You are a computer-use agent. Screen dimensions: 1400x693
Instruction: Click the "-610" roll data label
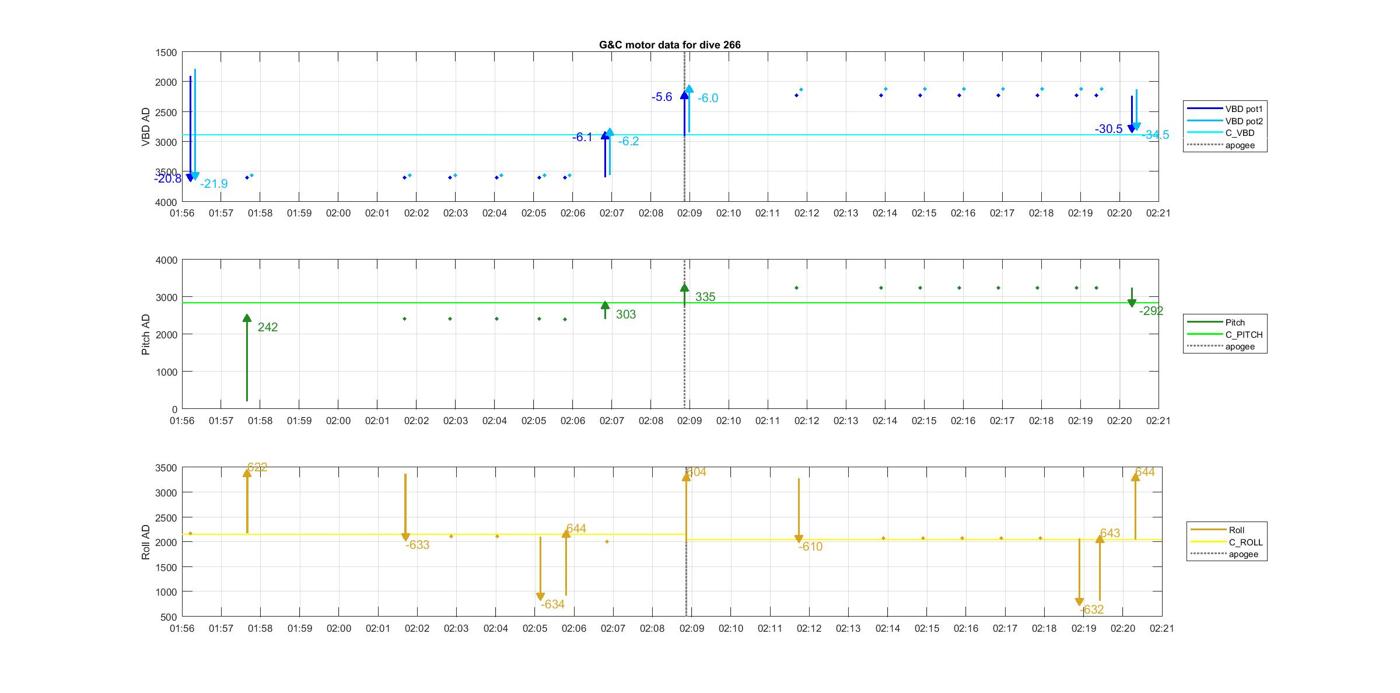(810, 547)
